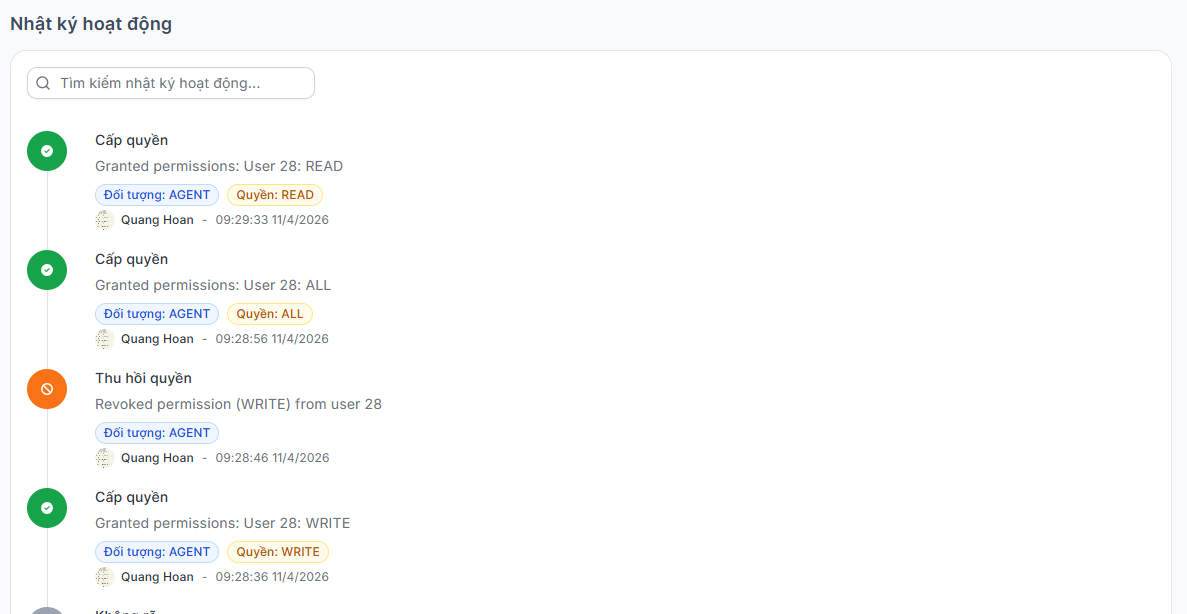Select the 'Quyền: WRITE' tag
Image resolution: width=1187 pixels, height=614 pixels.
(278, 552)
